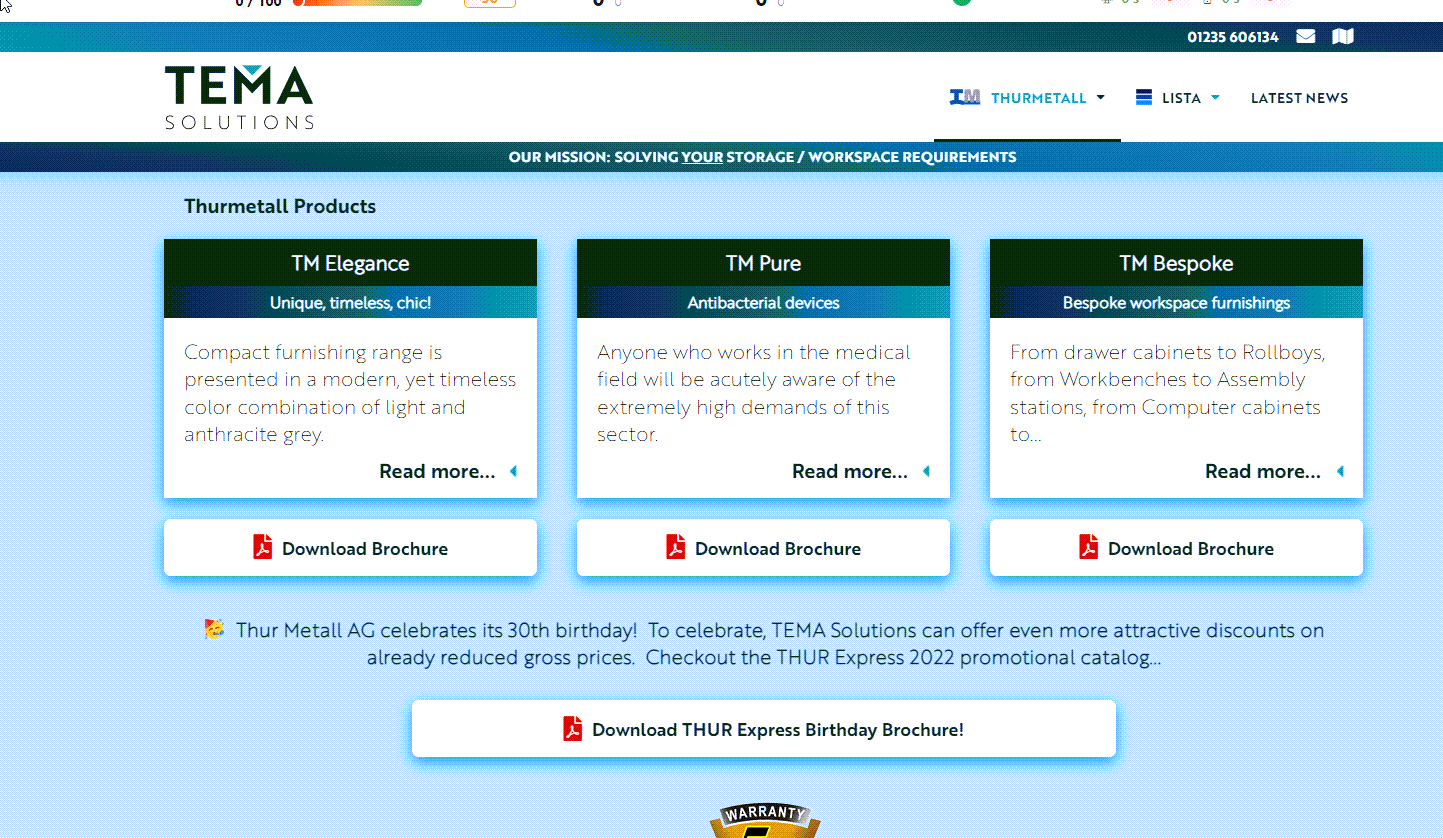Image resolution: width=1443 pixels, height=838 pixels.
Task: Click the envelope email icon
Action: tap(1305, 37)
